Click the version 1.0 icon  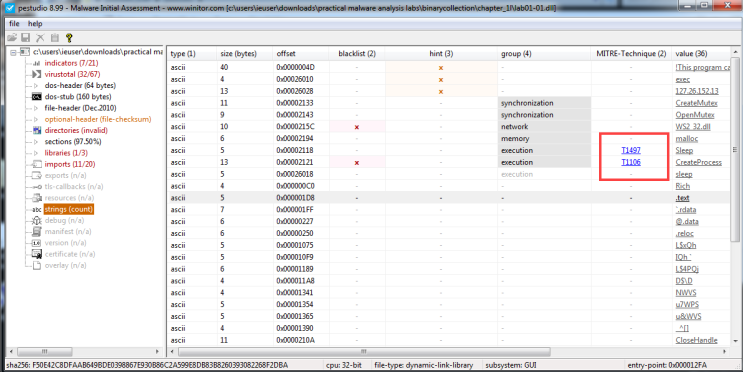(36, 243)
